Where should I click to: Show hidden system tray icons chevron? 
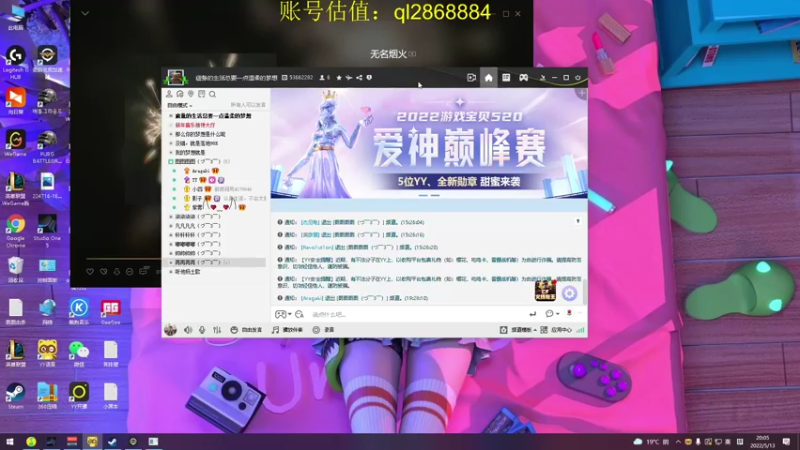(678, 442)
